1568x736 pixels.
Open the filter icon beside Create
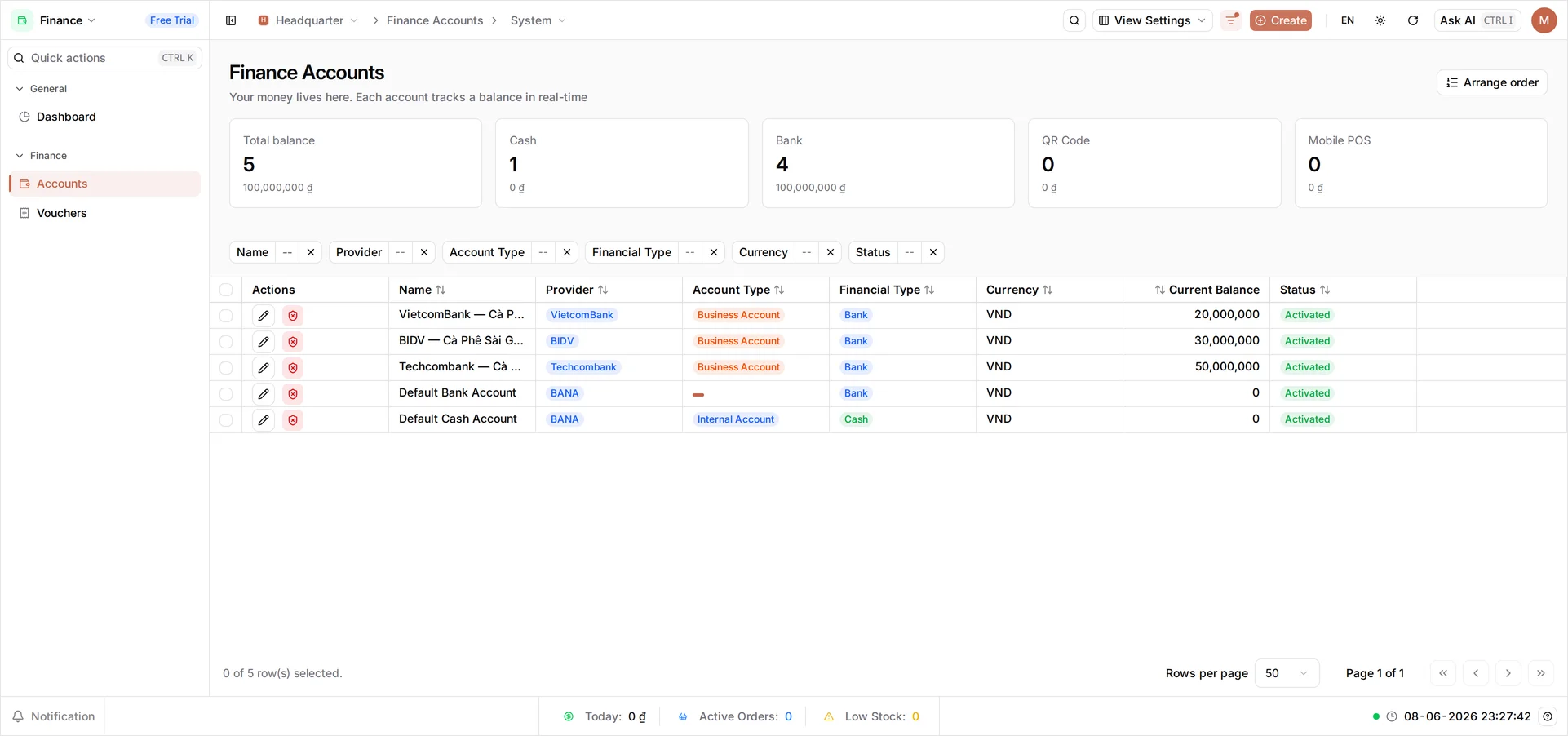click(1231, 20)
